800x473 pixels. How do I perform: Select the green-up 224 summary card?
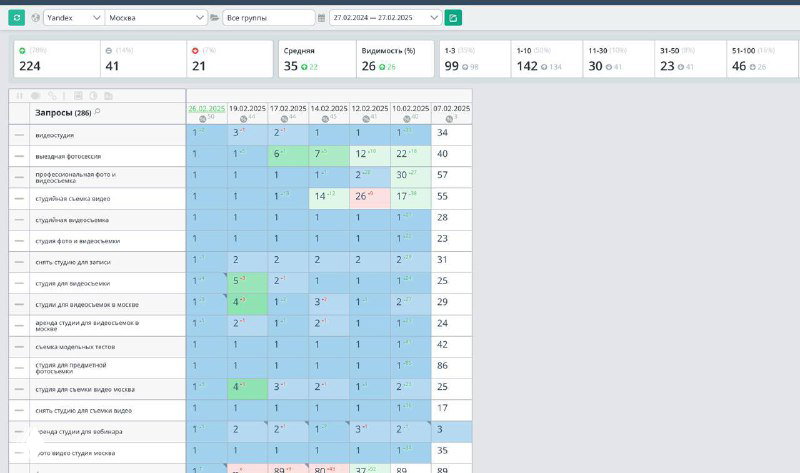(x=57, y=59)
